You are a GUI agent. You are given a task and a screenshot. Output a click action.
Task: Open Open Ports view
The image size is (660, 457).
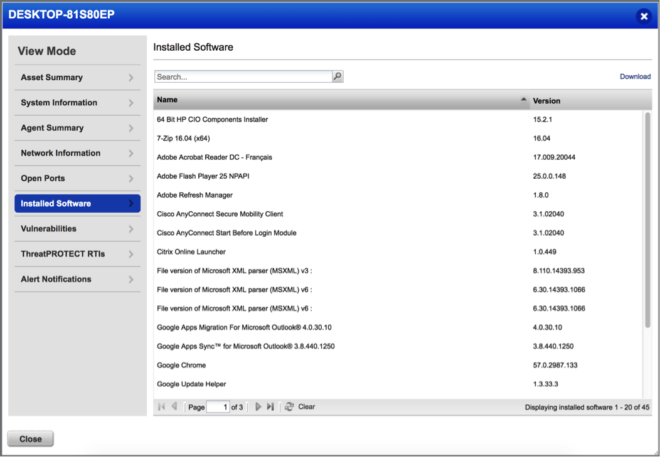coord(77,178)
